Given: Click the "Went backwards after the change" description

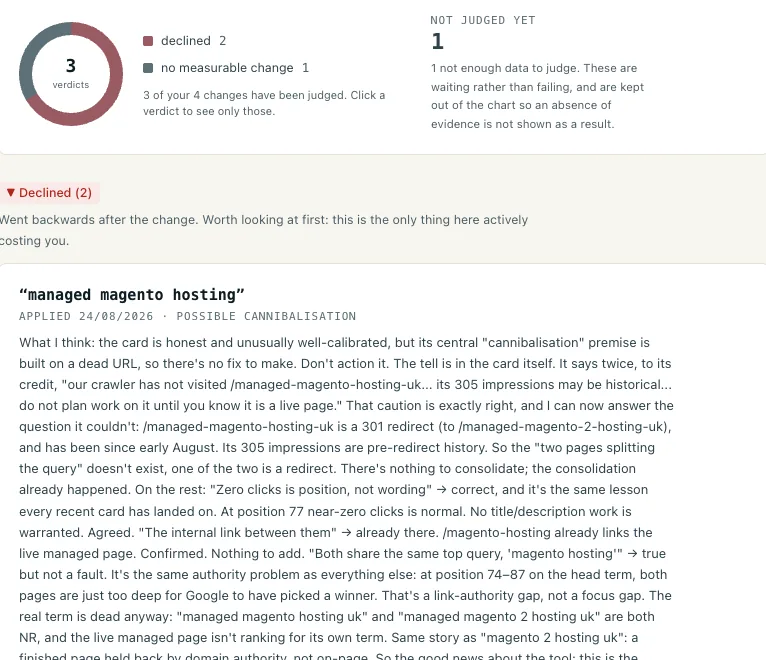Looking at the screenshot, I should (264, 230).
